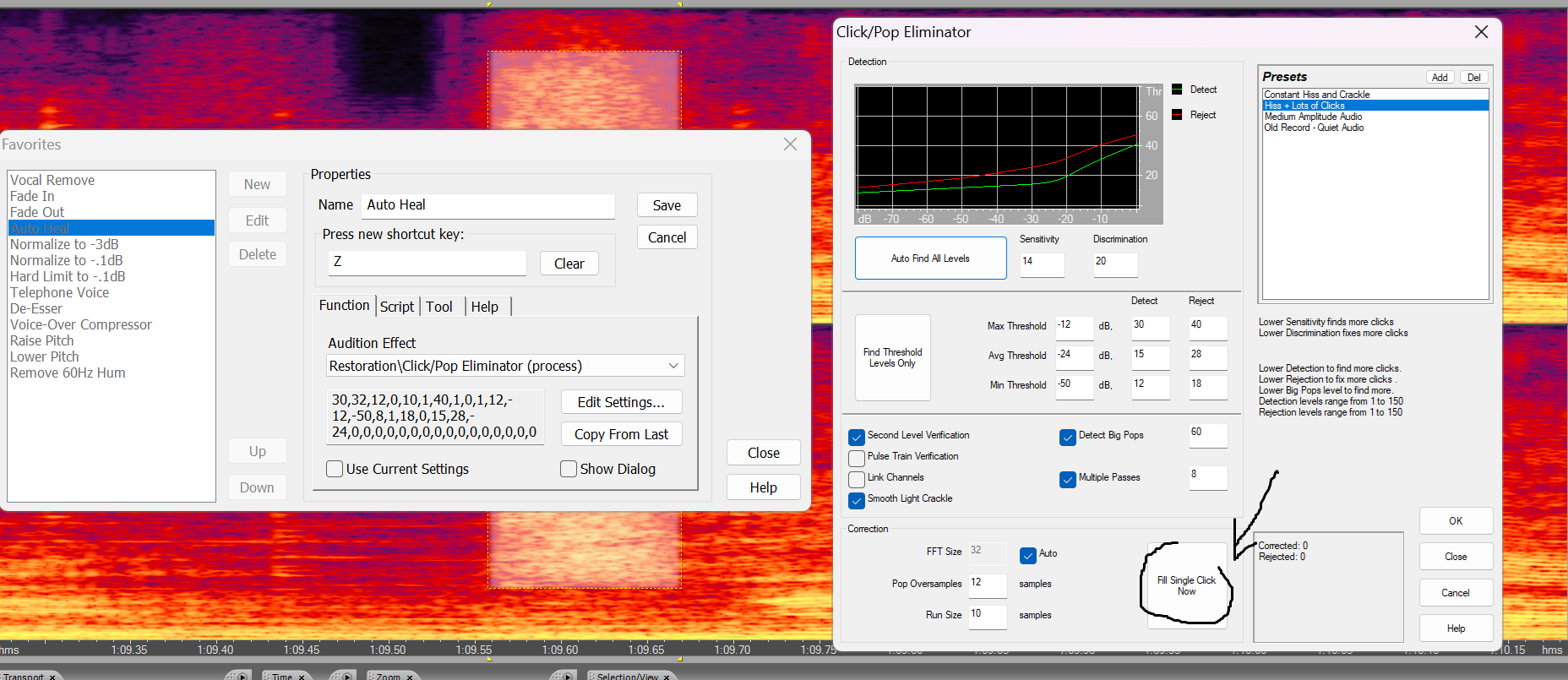This screenshot has height=680, width=1568.
Task: Click the Edit button in Favorites
Action: tap(258, 220)
